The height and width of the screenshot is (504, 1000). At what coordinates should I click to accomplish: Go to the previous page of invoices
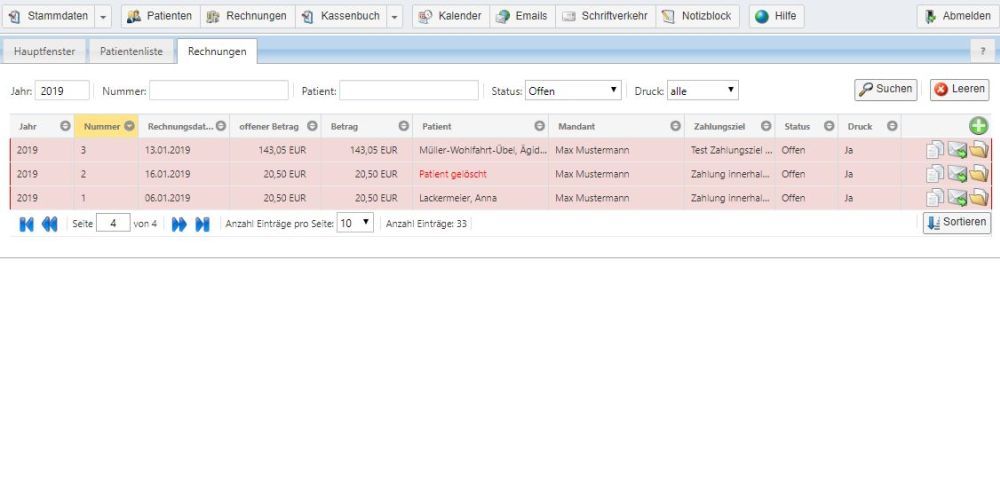pos(49,224)
